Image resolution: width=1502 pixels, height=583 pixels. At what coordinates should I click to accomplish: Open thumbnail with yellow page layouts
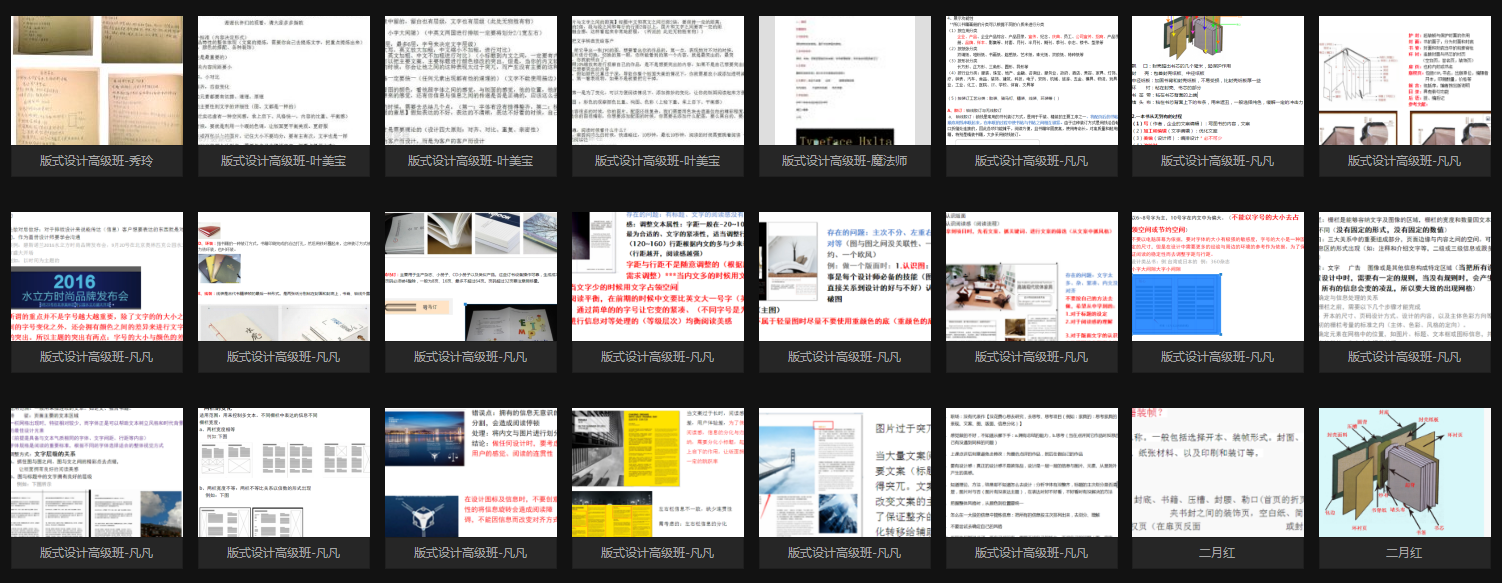(x=658, y=472)
